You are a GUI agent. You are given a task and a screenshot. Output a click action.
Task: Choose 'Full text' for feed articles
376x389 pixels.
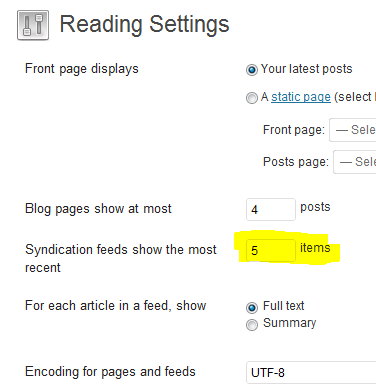[x=252, y=307]
